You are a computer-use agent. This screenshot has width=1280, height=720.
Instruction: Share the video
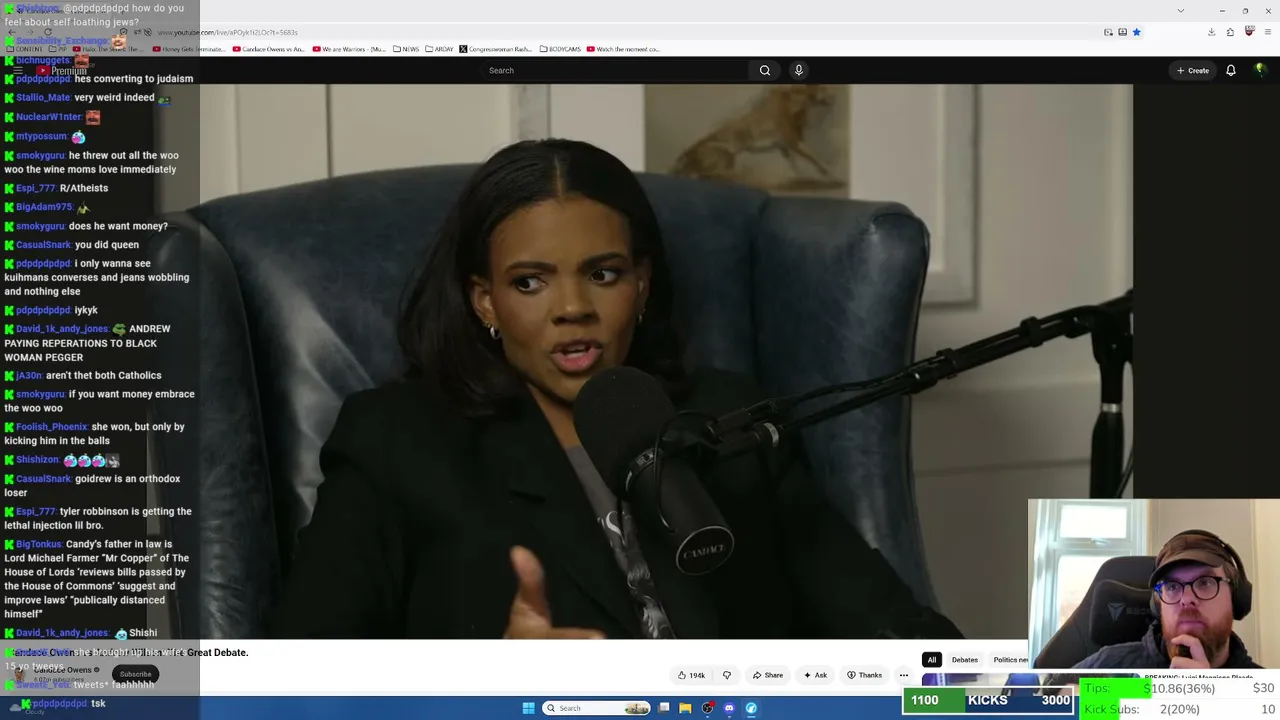tap(768, 675)
